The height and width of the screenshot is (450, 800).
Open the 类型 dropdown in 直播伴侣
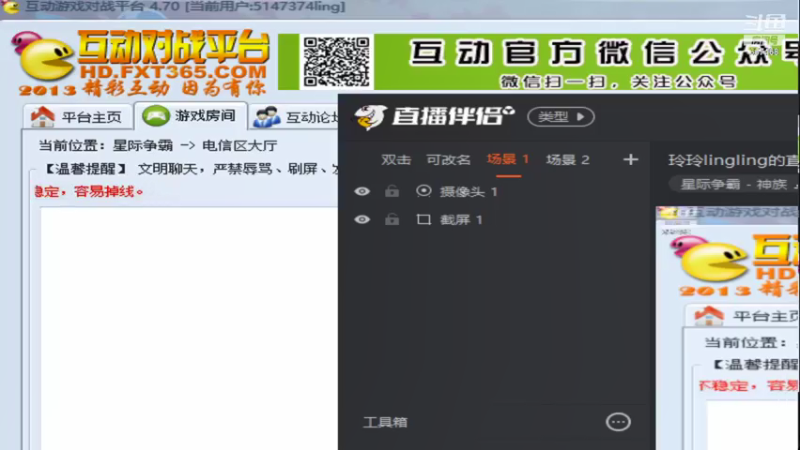[x=561, y=117]
